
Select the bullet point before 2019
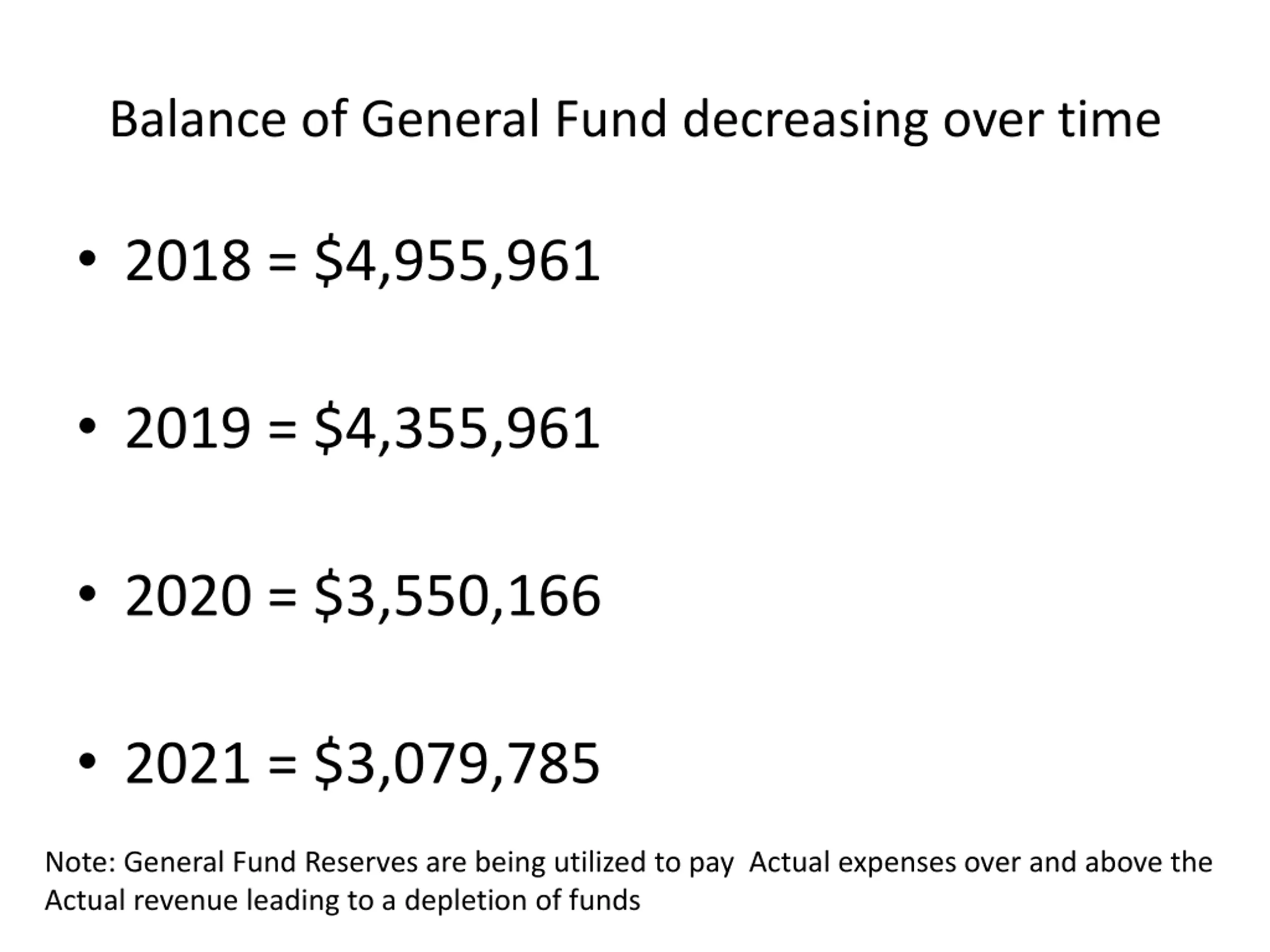(87, 427)
